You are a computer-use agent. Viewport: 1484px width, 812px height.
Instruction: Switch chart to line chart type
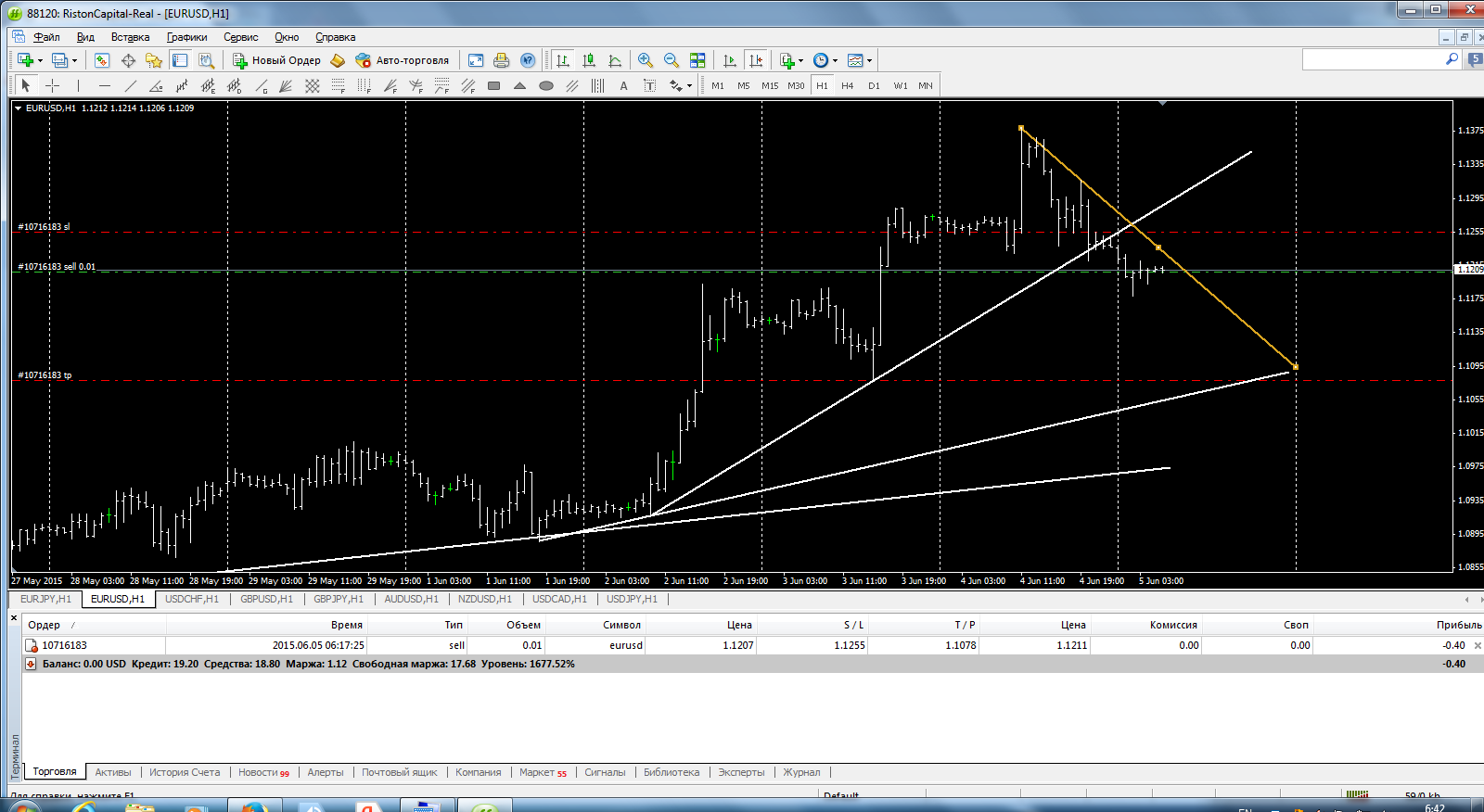tap(615, 60)
